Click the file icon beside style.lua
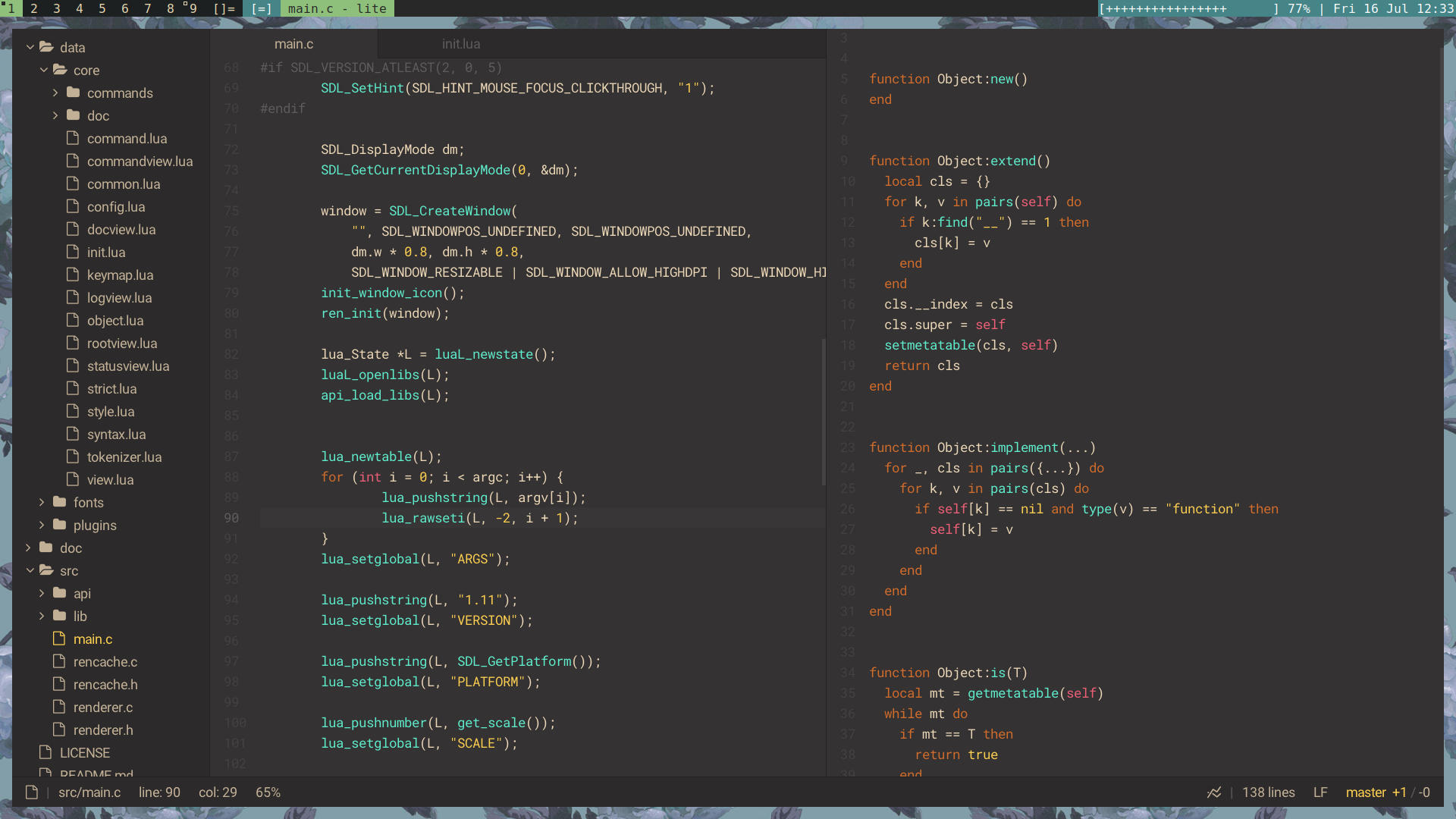This screenshot has height=819, width=1456. pos(73,411)
